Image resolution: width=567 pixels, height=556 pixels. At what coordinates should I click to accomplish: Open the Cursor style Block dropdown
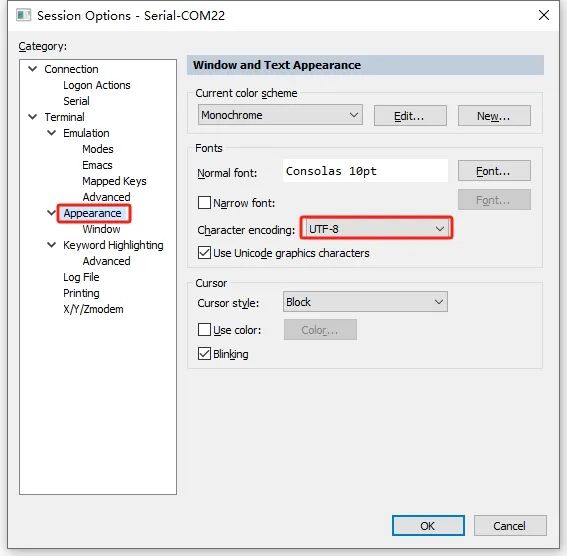coord(365,301)
